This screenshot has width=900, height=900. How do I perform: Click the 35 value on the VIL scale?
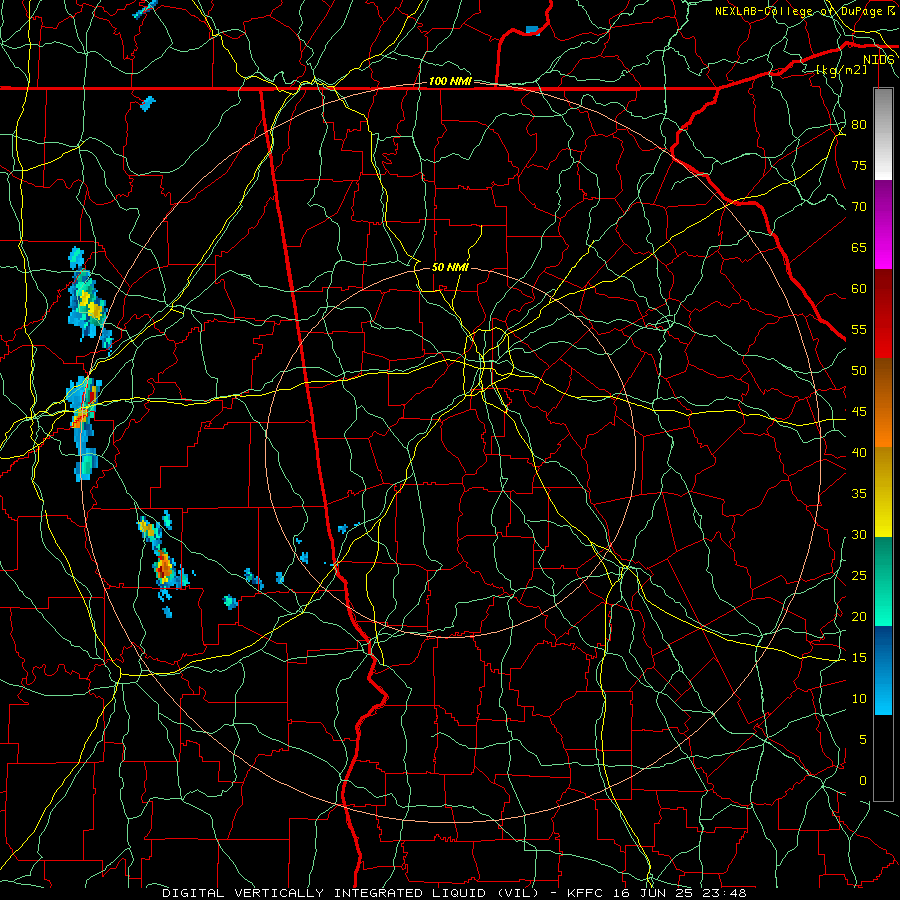859,494
